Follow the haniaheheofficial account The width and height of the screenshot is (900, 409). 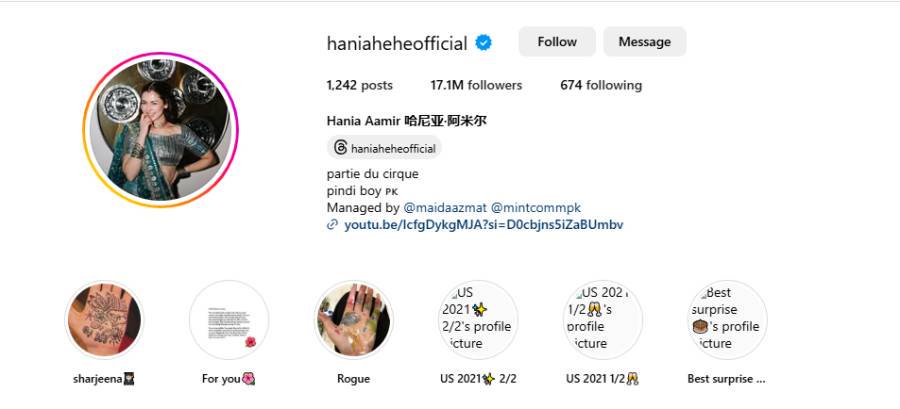pos(557,42)
